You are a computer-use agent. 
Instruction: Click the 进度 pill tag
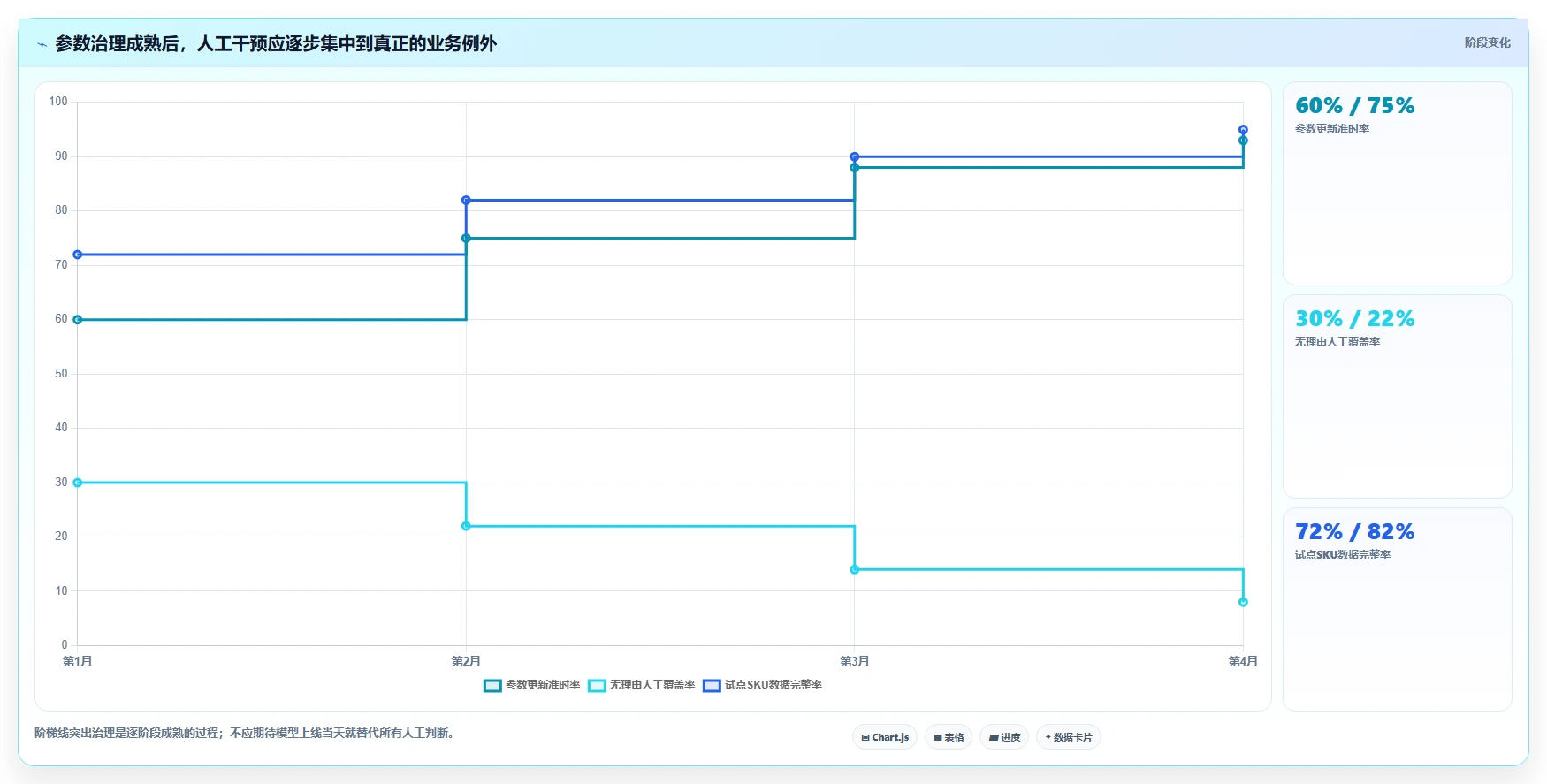1004,737
